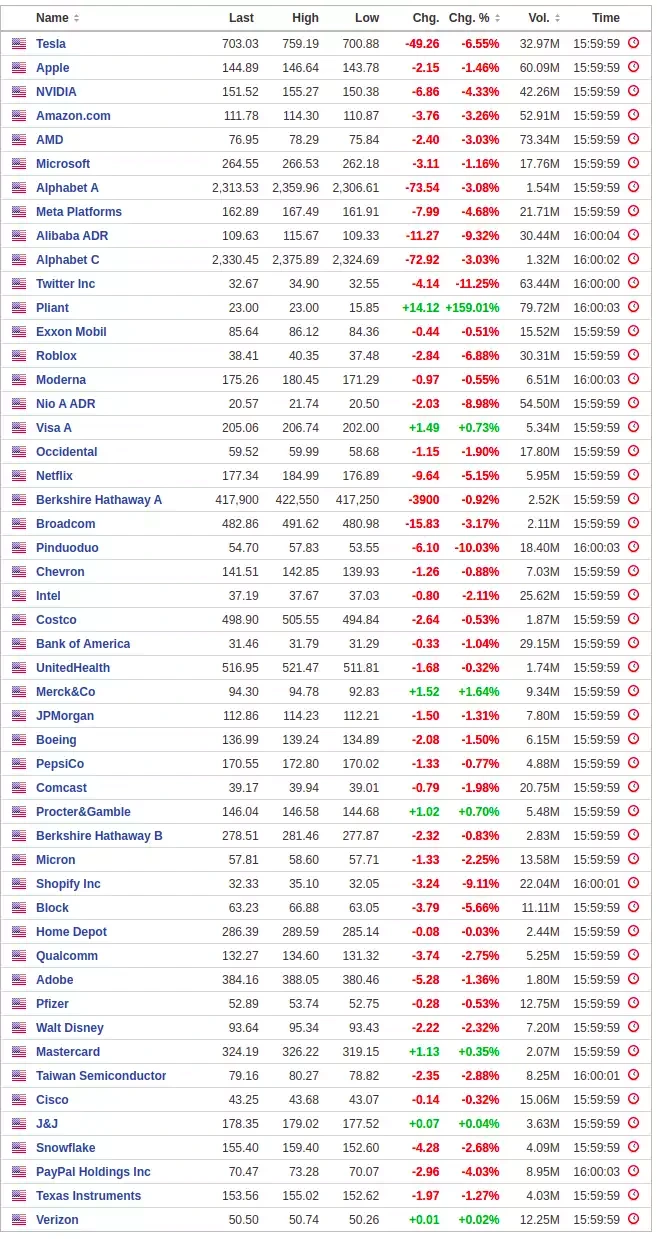Click the clock icon in Snowflake row
Viewport: 657px width, 1239px height.
point(633,1147)
